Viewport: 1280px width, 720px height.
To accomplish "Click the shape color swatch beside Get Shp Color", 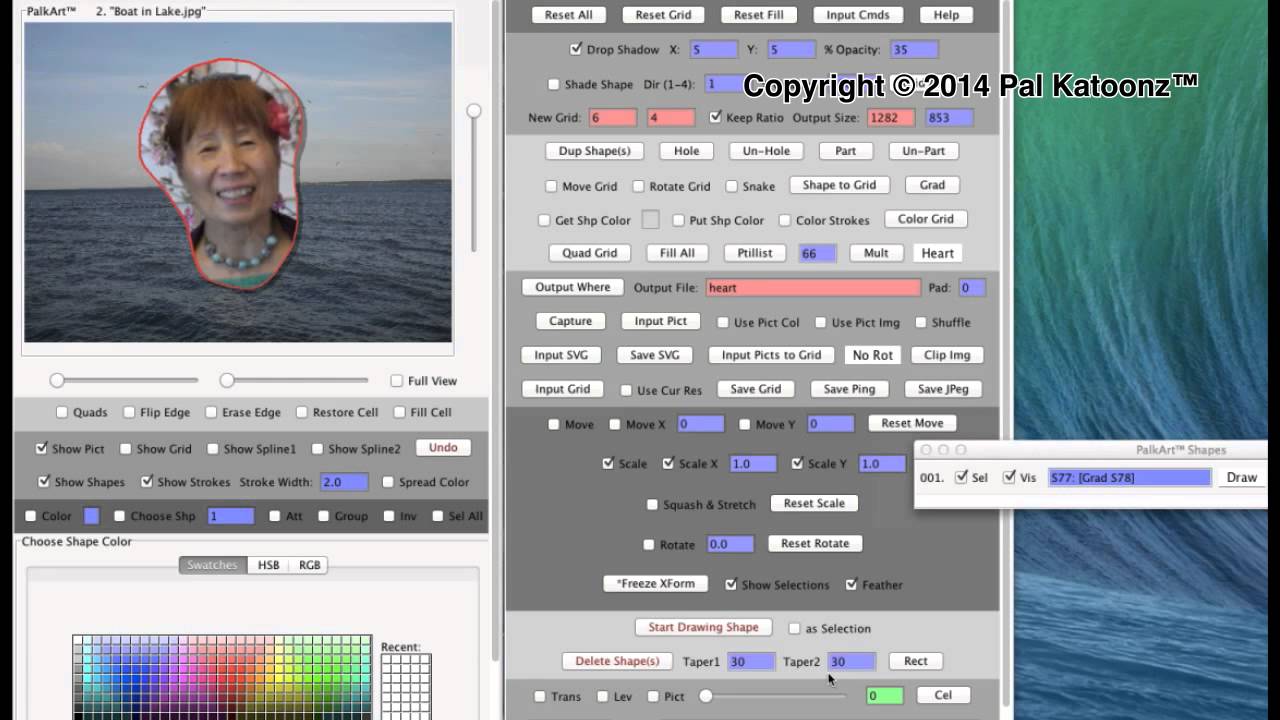I will pos(650,219).
